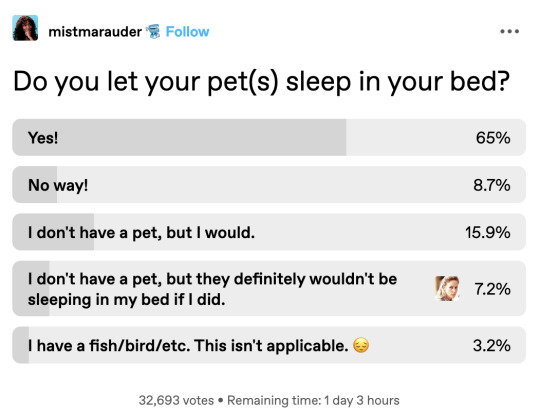Image resolution: width=540 pixels, height=416 pixels.
Task: Click the filled bar of the Yes! result
Action: tap(179, 137)
